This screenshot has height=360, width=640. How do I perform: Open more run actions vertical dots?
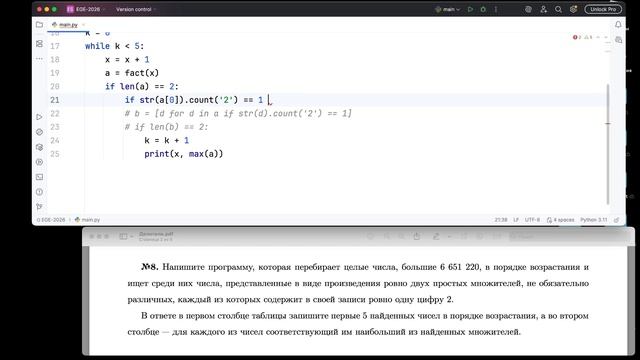tap(496, 9)
